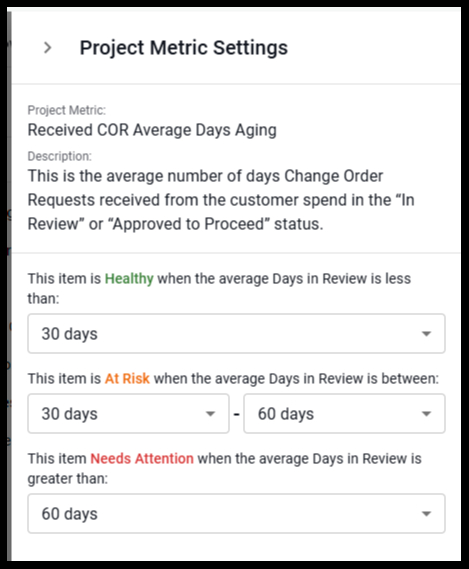Click the Project Metric: field label

67,110
